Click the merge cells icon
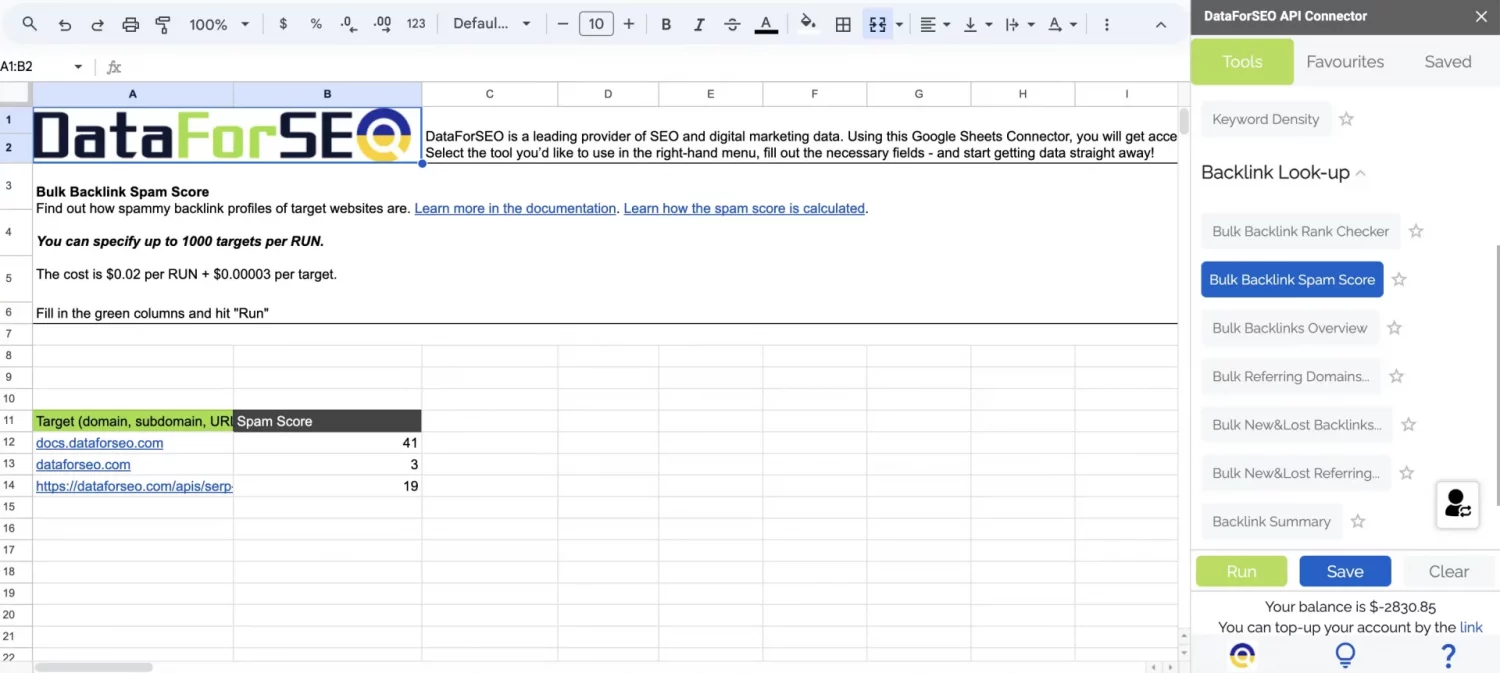 click(877, 24)
